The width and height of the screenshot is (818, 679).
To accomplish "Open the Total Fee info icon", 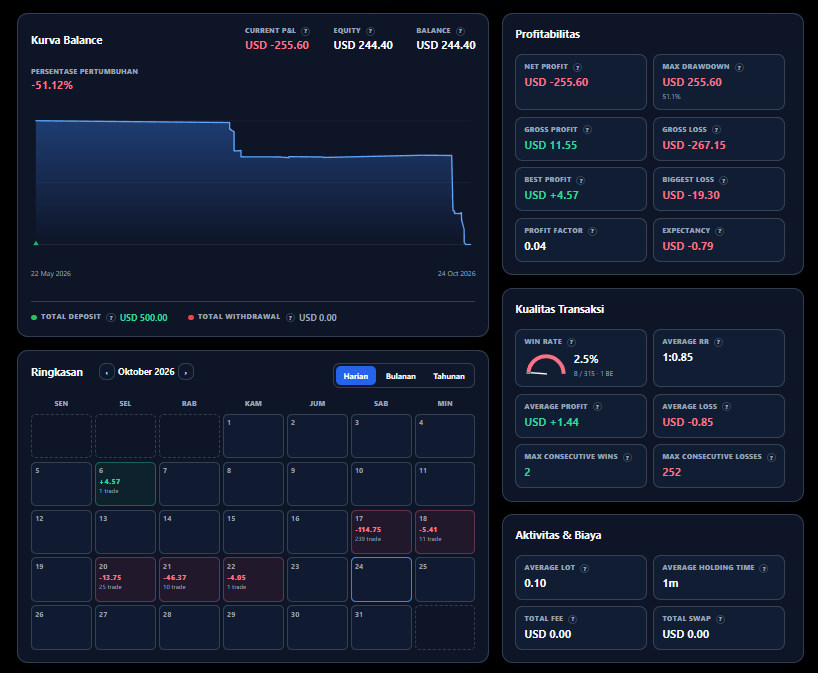I will pyautogui.click(x=572, y=619).
